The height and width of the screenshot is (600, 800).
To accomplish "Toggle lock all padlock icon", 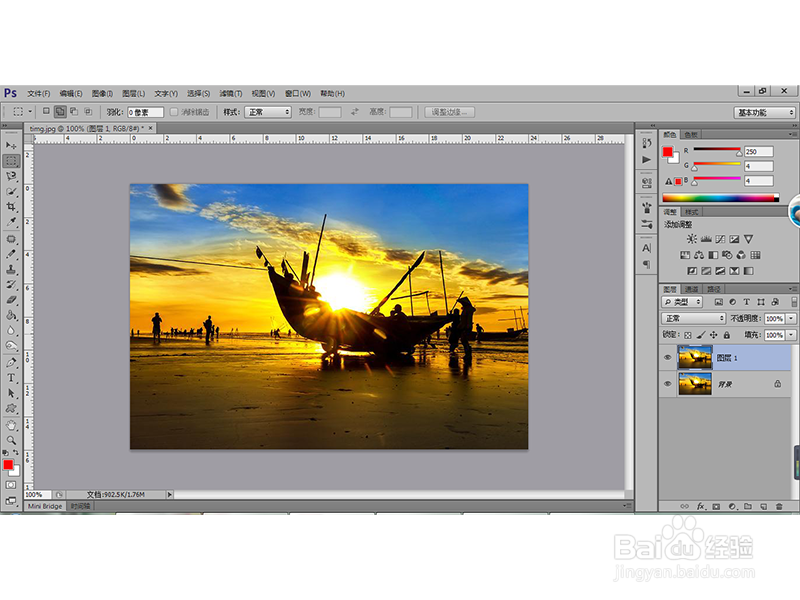I will point(727,335).
